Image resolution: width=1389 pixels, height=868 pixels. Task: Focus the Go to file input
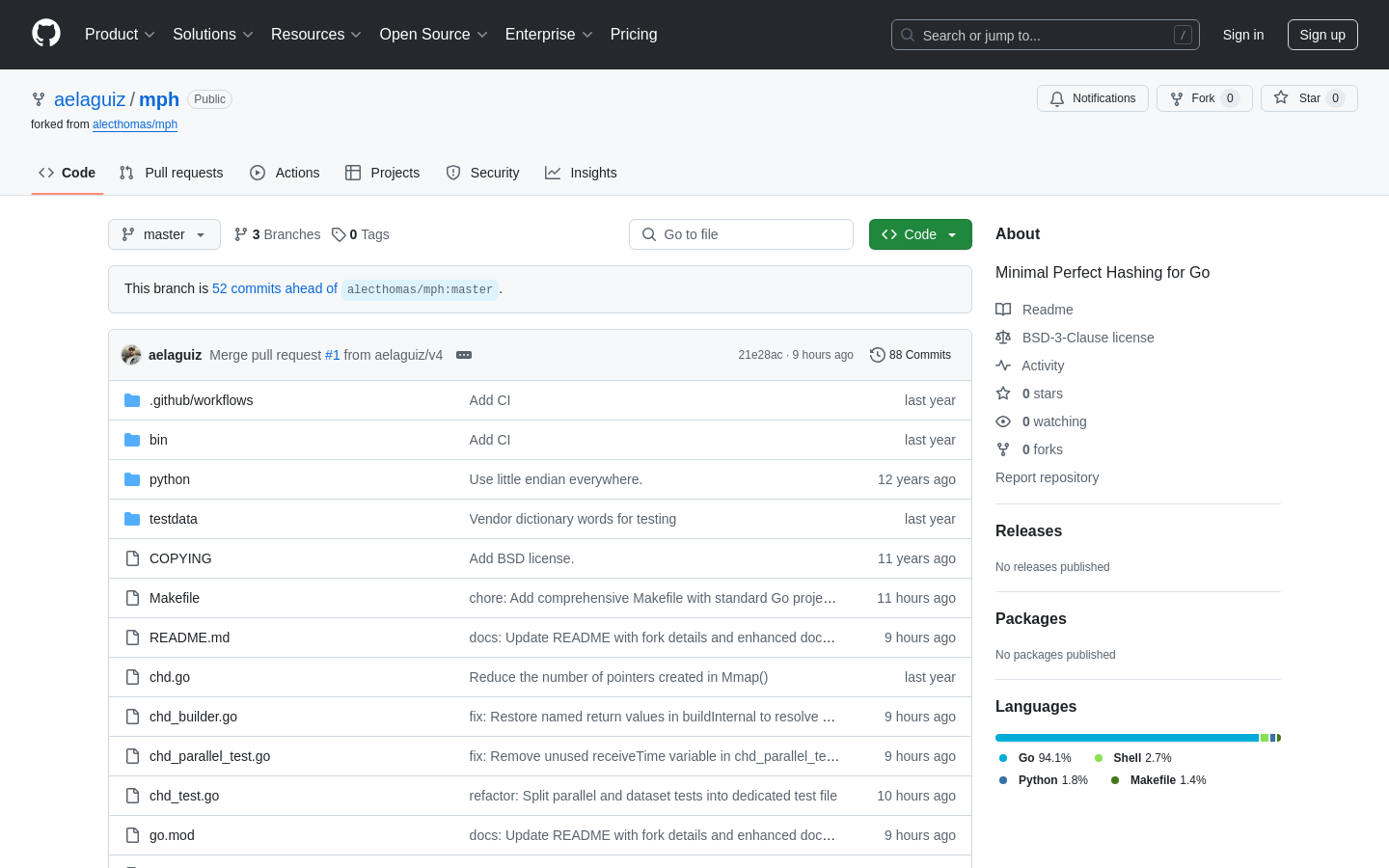click(x=741, y=234)
